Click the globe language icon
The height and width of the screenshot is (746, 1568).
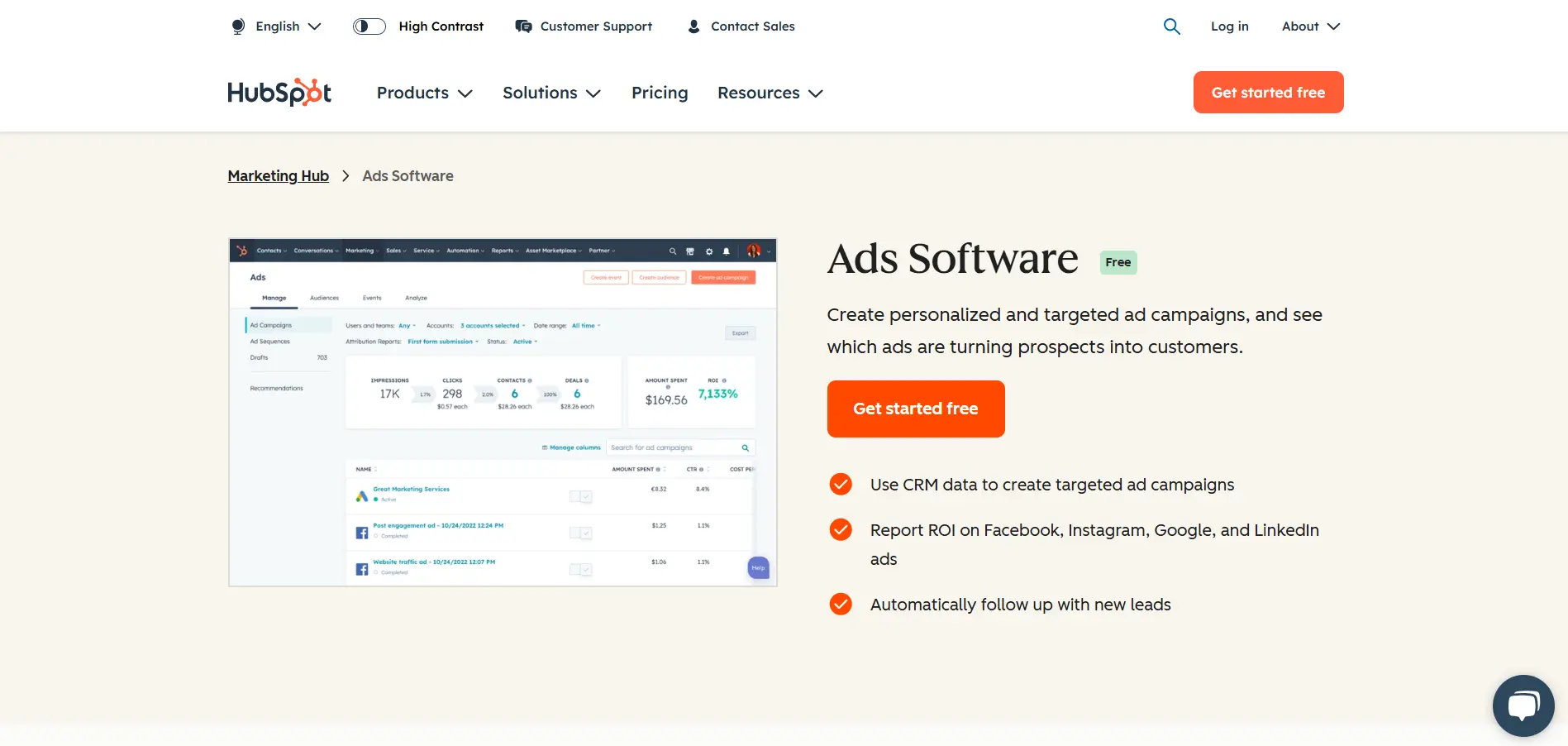(238, 26)
